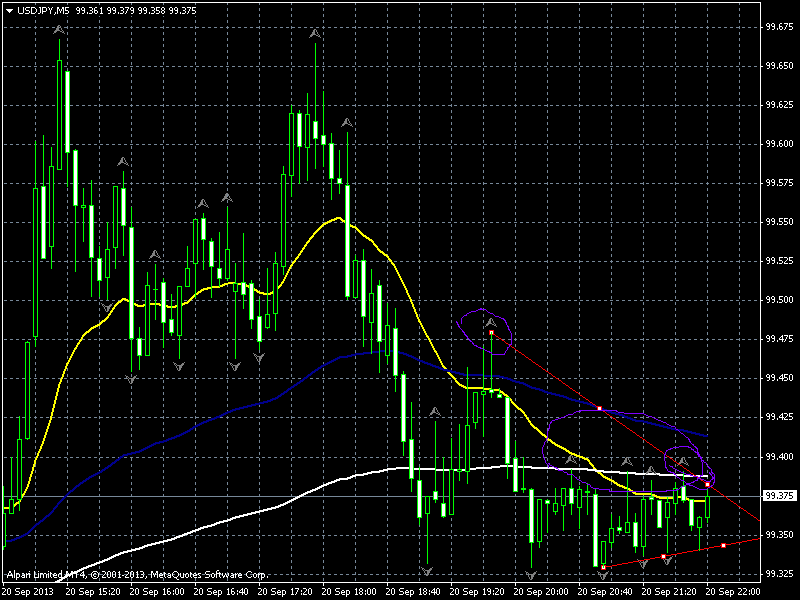
Task: Click the 99.400 price scale label
Action: point(780,457)
